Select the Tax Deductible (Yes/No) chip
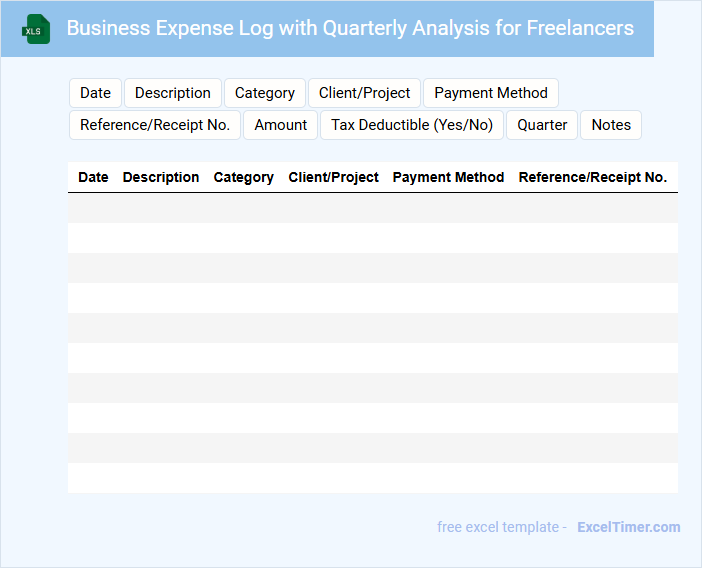 pos(412,125)
